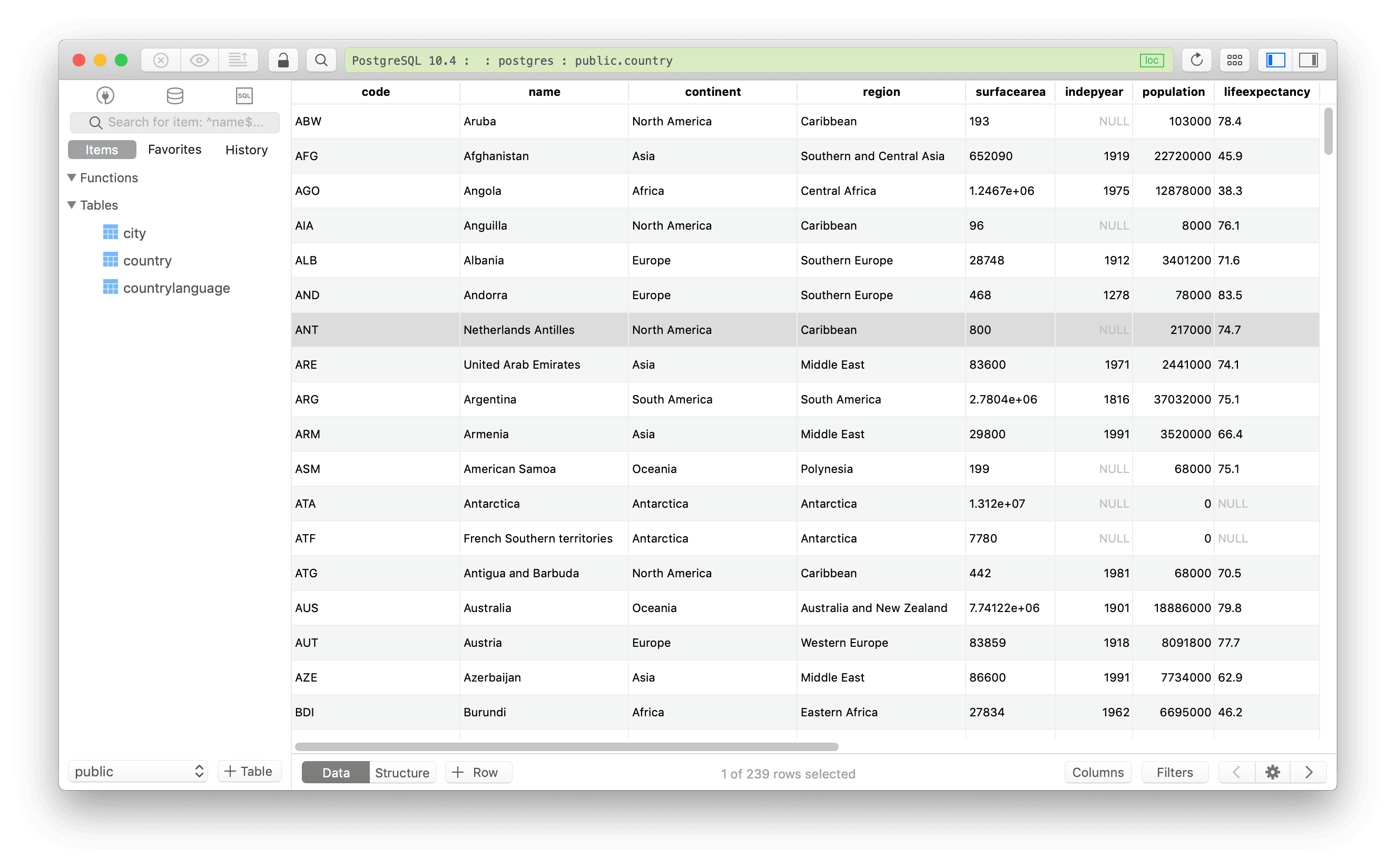Open pagination settings gear icon

click(x=1273, y=773)
